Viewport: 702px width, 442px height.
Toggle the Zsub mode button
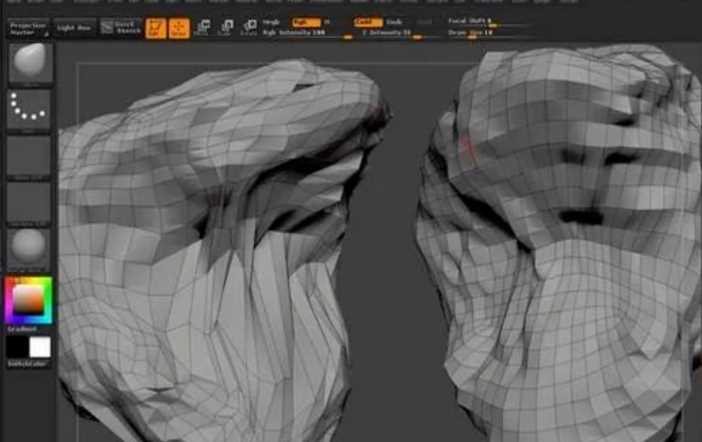click(394, 22)
